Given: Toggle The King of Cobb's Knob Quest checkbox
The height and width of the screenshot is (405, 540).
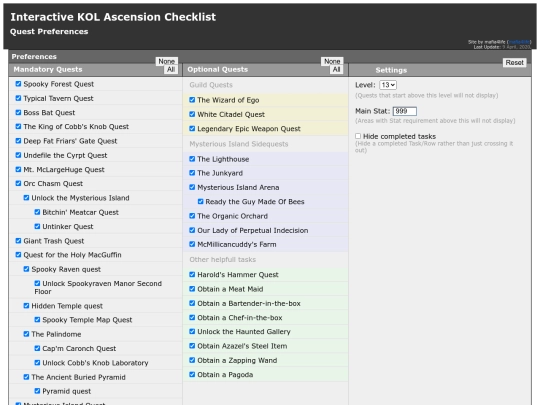Looking at the screenshot, I should pos(18,126).
